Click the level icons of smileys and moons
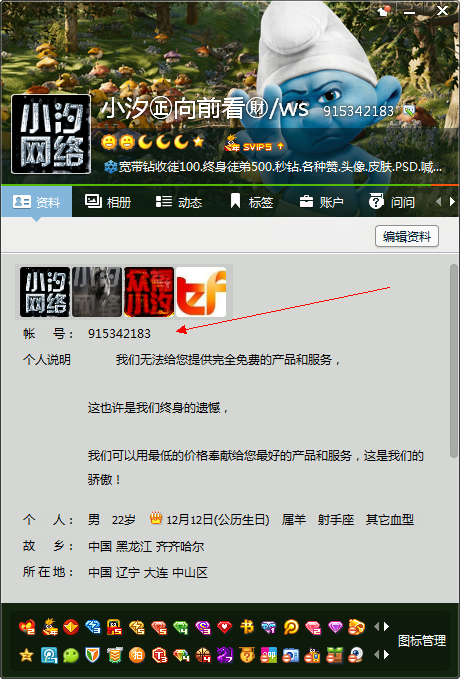The height and width of the screenshot is (679, 460). [152, 142]
